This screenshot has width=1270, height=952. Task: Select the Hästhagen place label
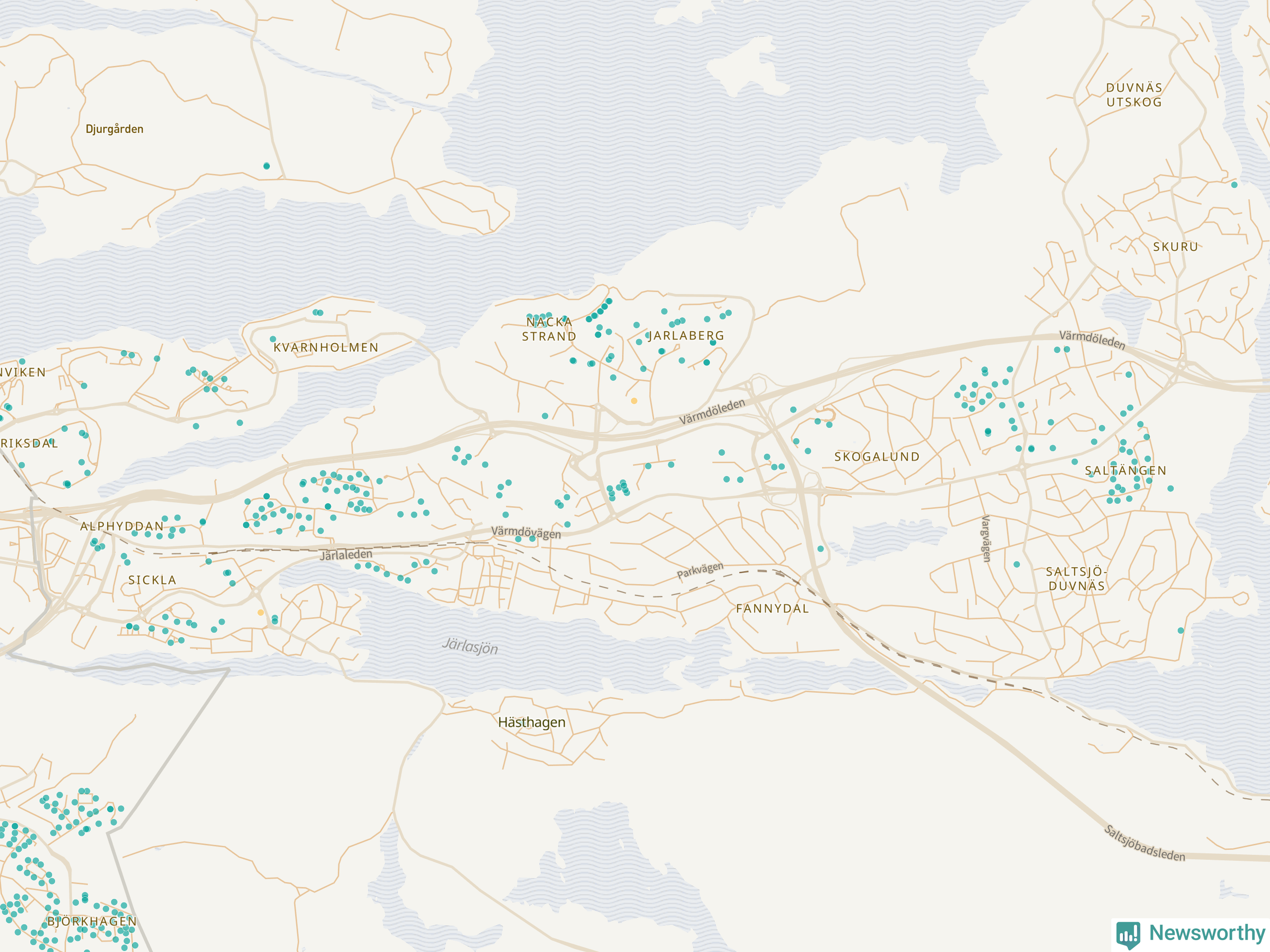531,722
